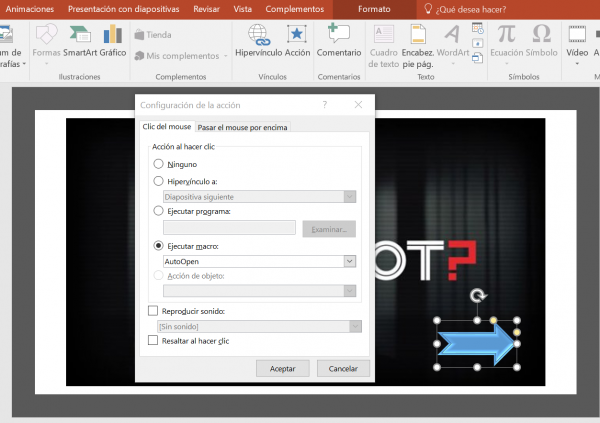The width and height of the screenshot is (600, 423).
Task: Open the Tienda add-ins store
Action: click(153, 35)
